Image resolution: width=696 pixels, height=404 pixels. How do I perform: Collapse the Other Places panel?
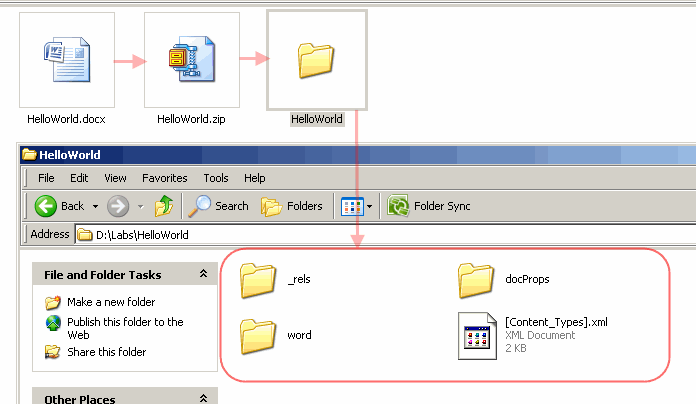coord(203,398)
